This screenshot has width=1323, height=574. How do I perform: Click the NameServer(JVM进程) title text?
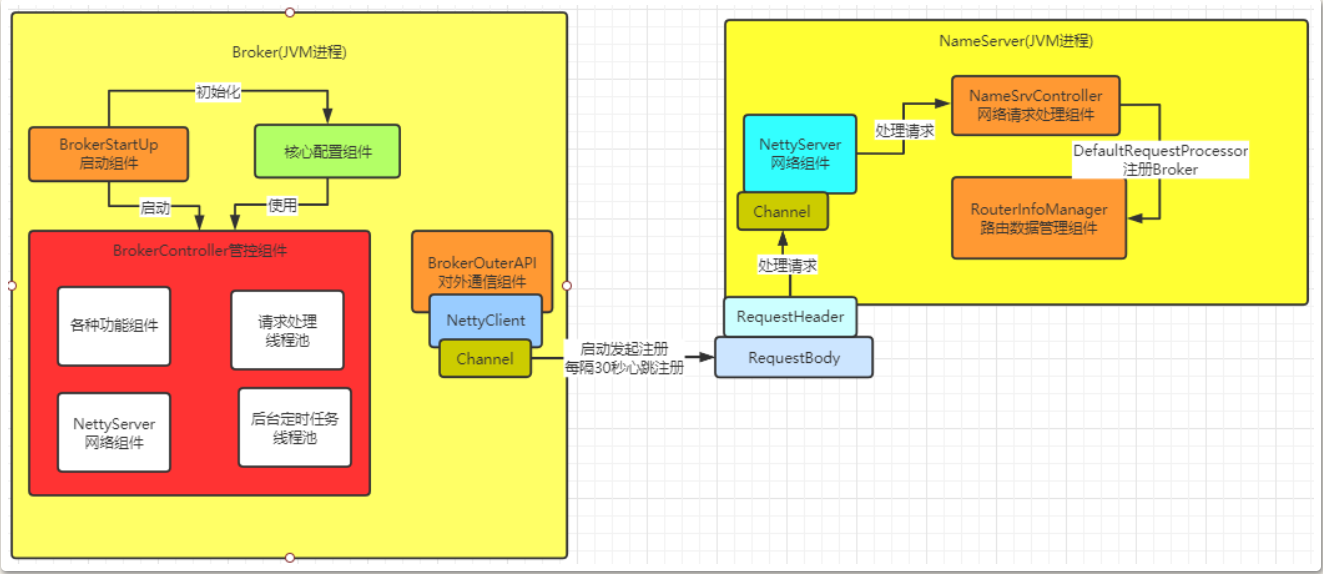(x=1016, y=41)
